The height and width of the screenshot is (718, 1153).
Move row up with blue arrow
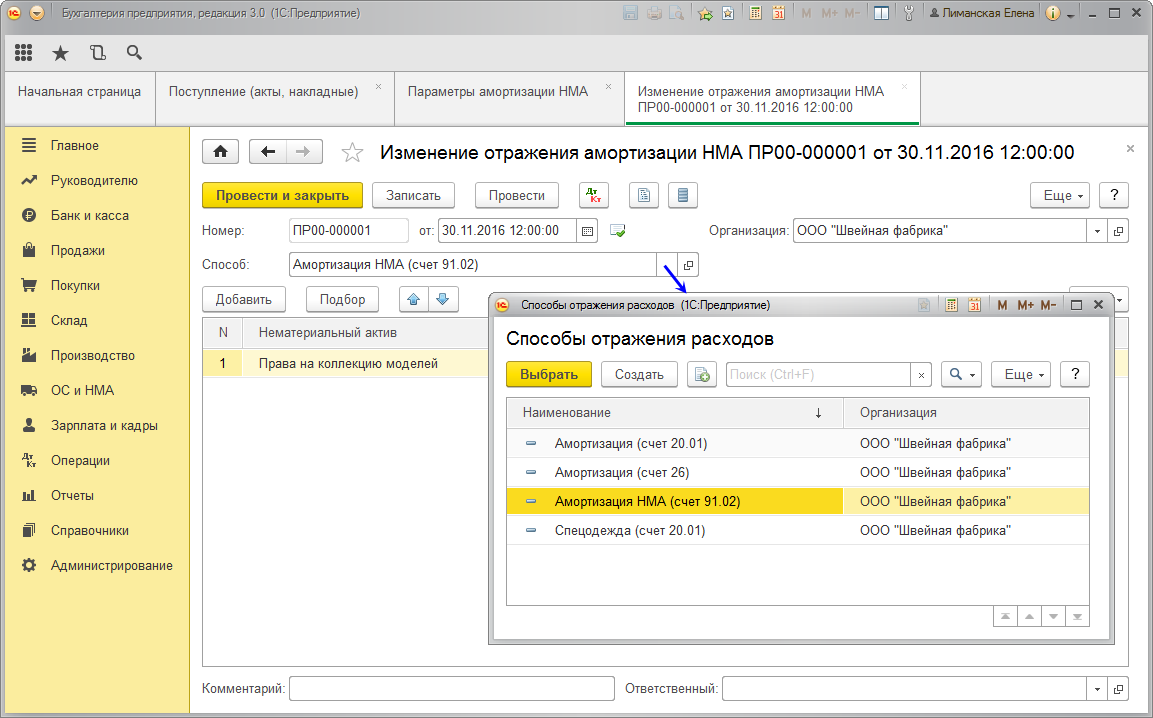coord(414,299)
